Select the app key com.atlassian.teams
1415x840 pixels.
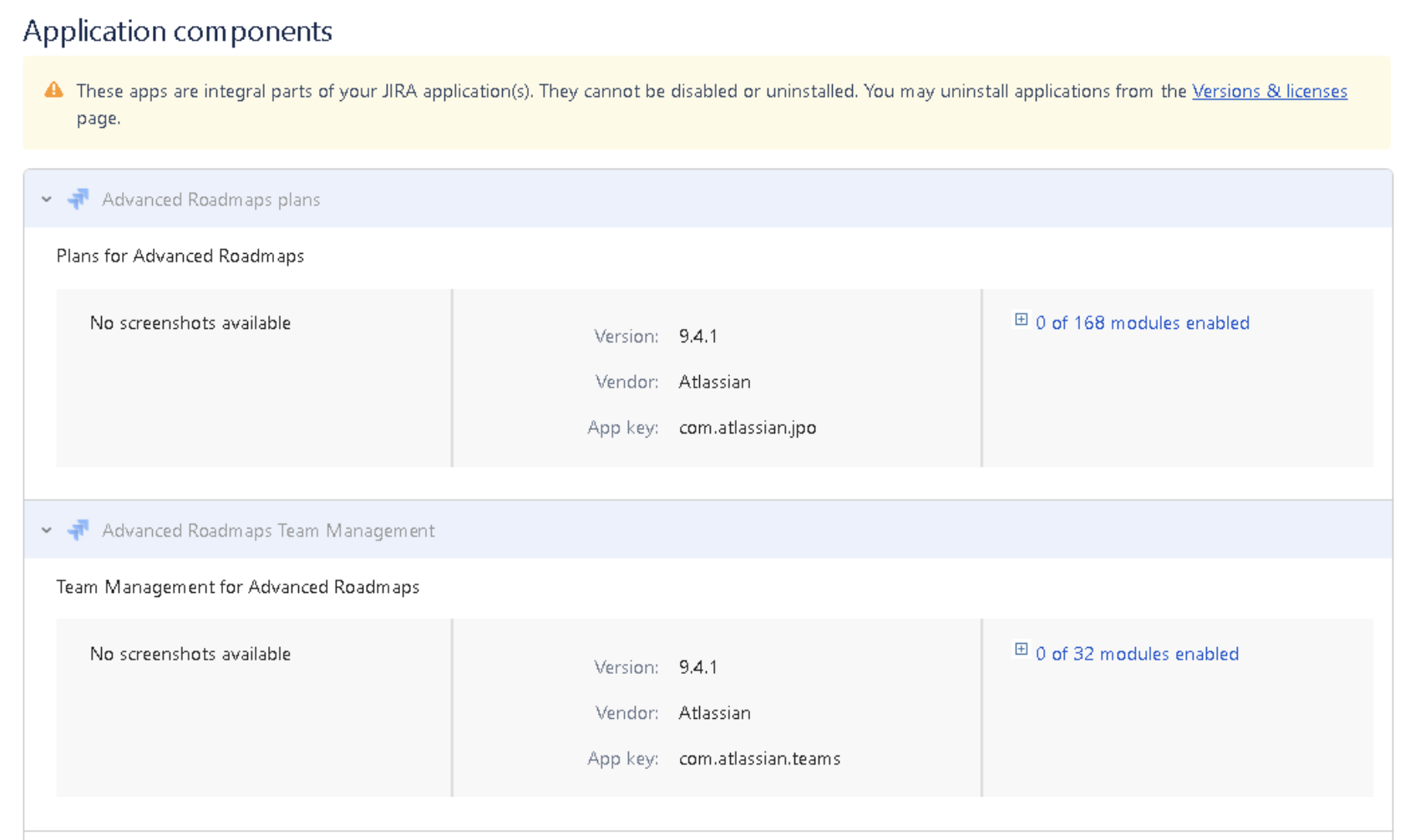pos(759,758)
